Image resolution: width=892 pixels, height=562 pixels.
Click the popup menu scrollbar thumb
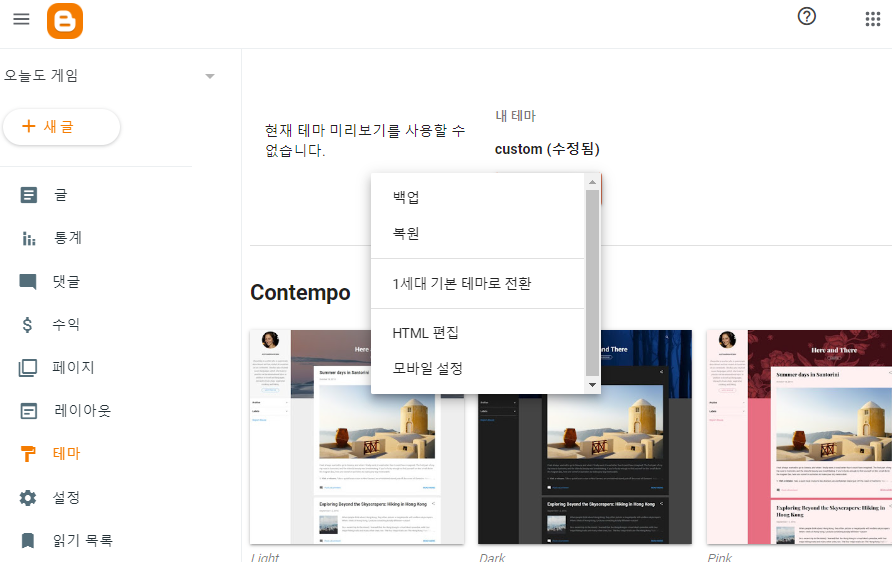pyautogui.click(x=592, y=283)
